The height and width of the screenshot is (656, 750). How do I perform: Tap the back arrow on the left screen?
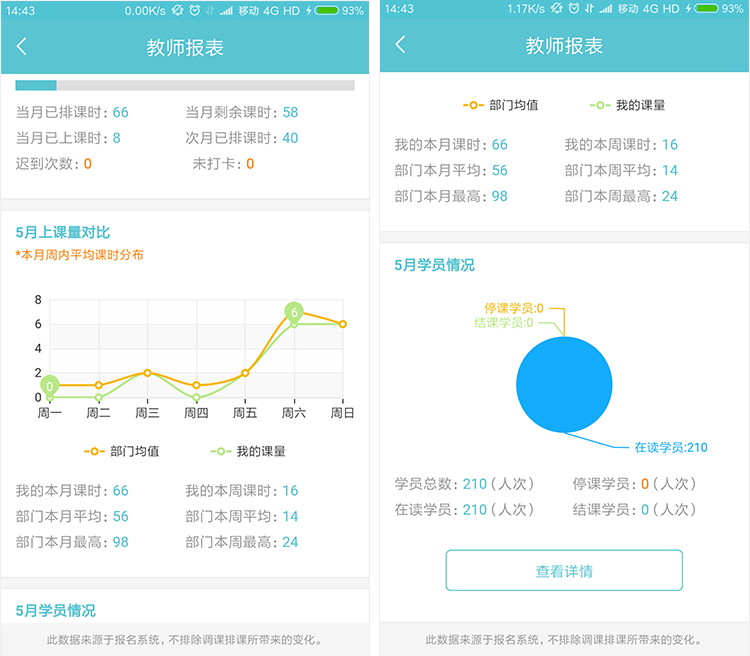22,47
